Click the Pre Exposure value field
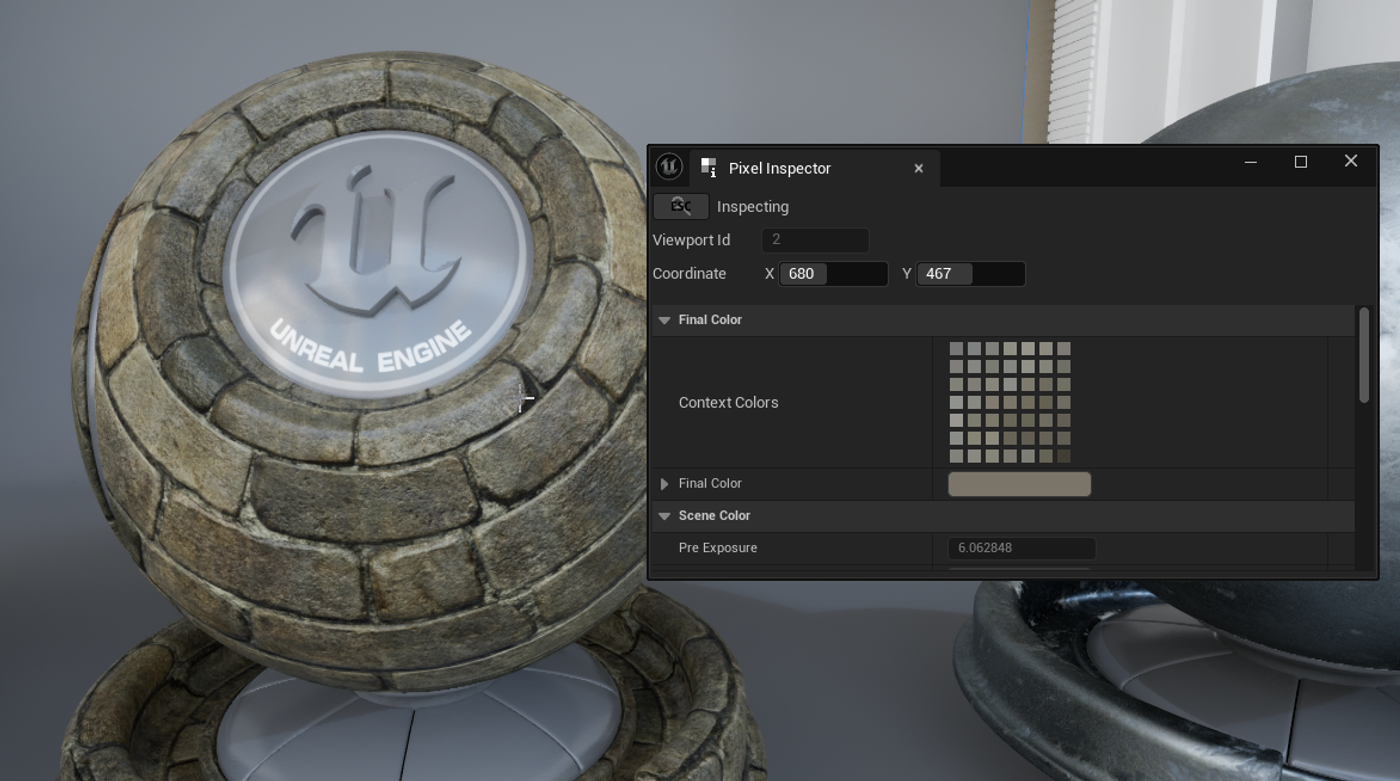 (x=1022, y=548)
